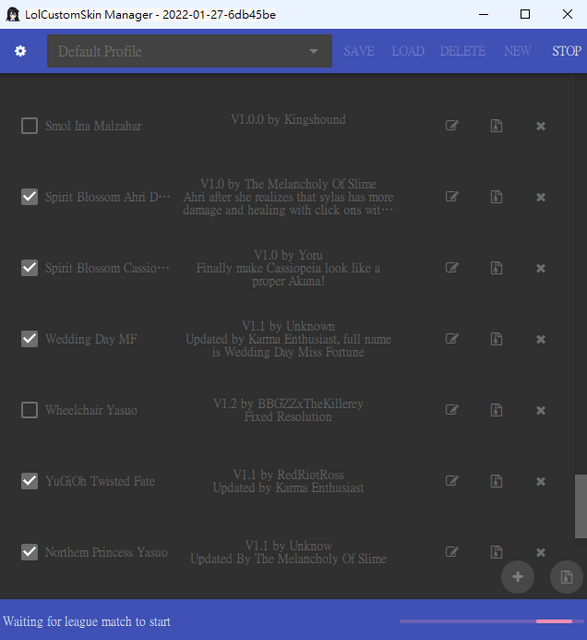Click LOAD in the top bar
587x640 pixels.
pyautogui.click(x=408, y=51)
